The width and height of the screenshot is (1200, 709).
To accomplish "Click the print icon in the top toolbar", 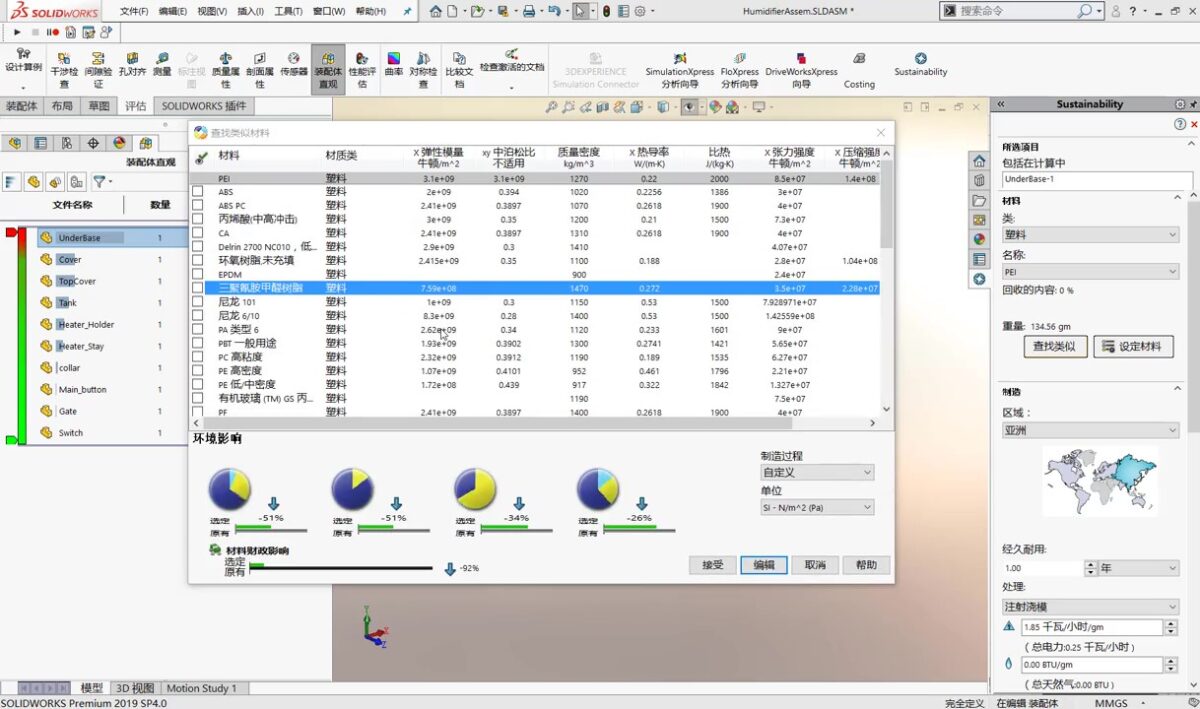I will pos(529,11).
